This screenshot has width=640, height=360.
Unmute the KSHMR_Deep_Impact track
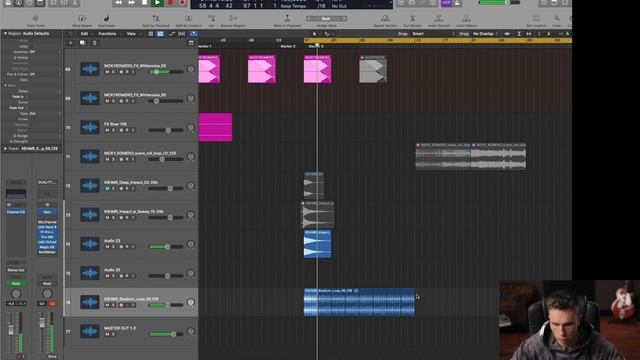107,189
